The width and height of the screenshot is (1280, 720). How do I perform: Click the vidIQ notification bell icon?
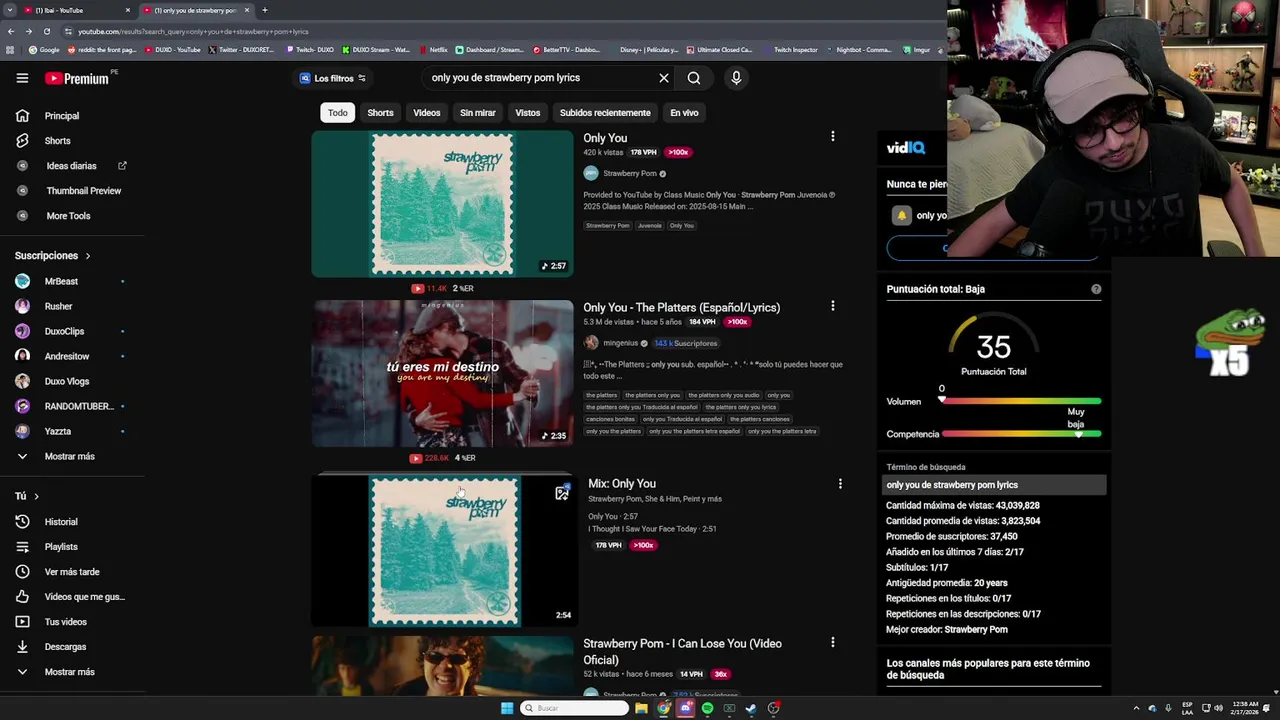[x=901, y=215]
